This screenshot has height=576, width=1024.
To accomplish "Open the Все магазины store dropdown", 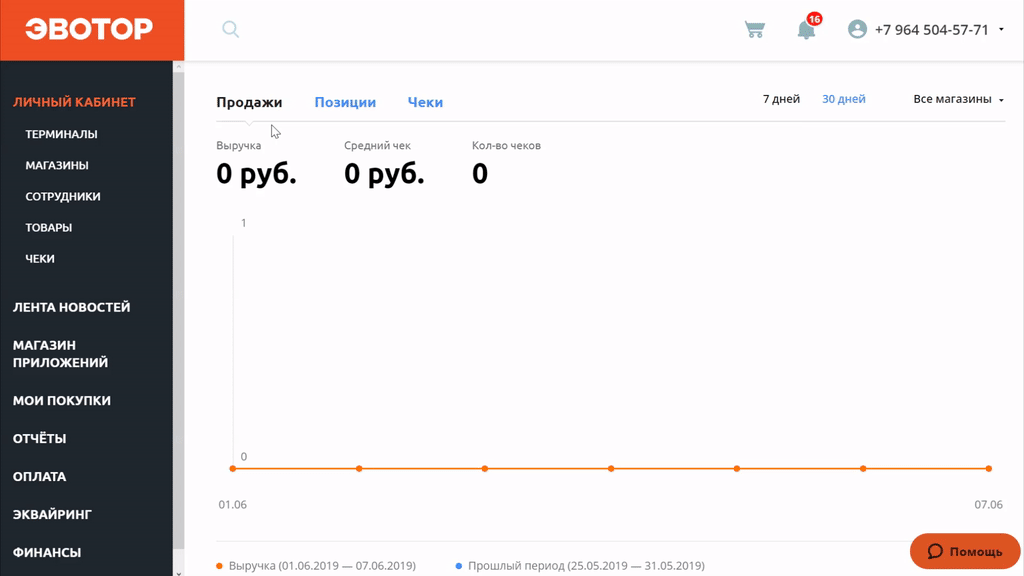I will (x=958, y=99).
